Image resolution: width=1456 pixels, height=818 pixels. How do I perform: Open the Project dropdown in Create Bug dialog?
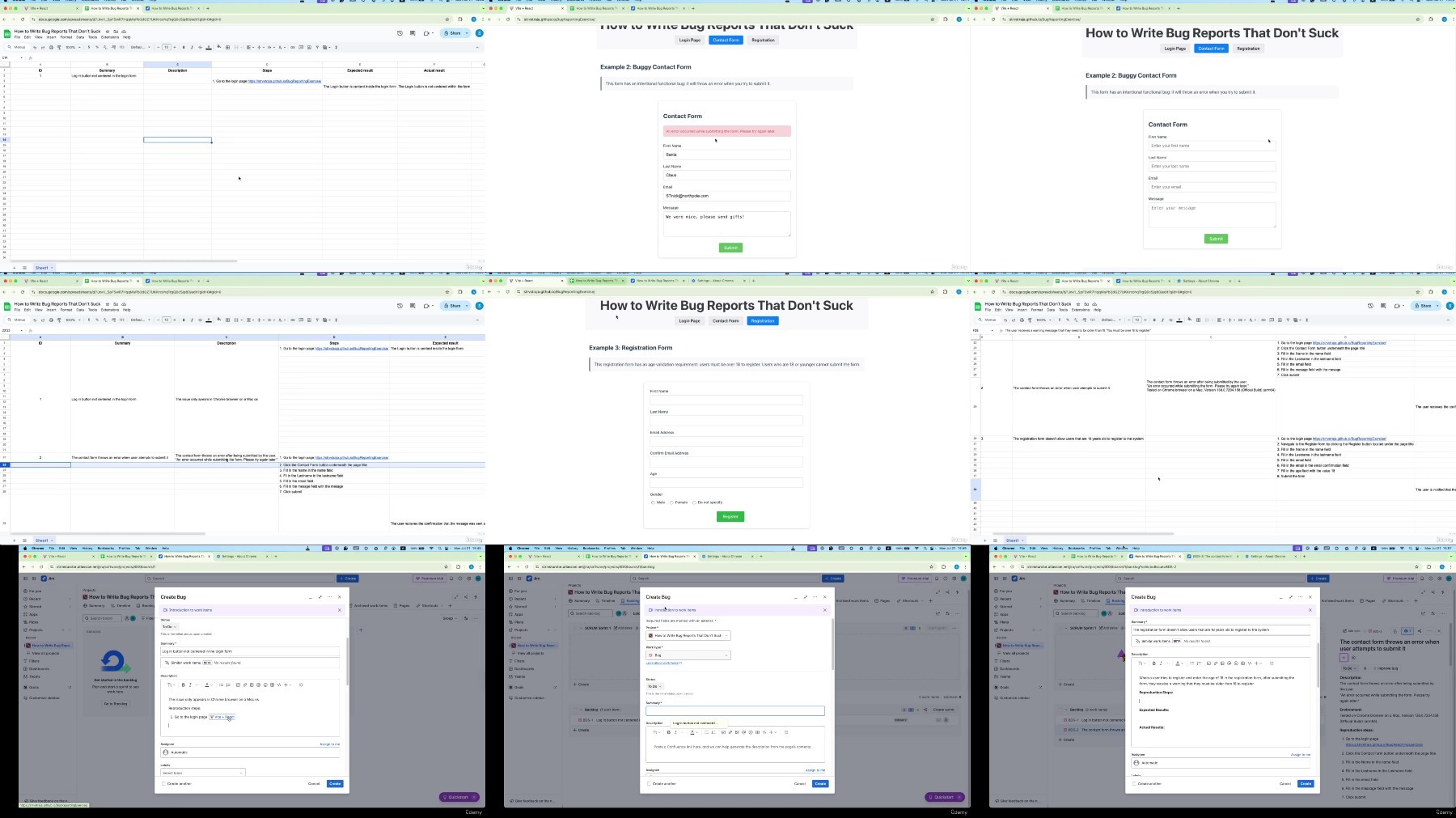coord(688,635)
